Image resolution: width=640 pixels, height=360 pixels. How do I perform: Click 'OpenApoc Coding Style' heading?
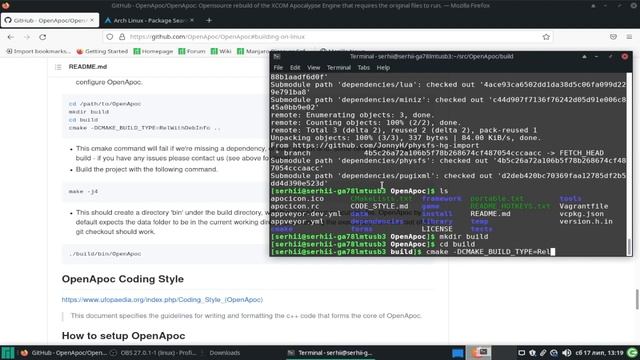point(122,279)
